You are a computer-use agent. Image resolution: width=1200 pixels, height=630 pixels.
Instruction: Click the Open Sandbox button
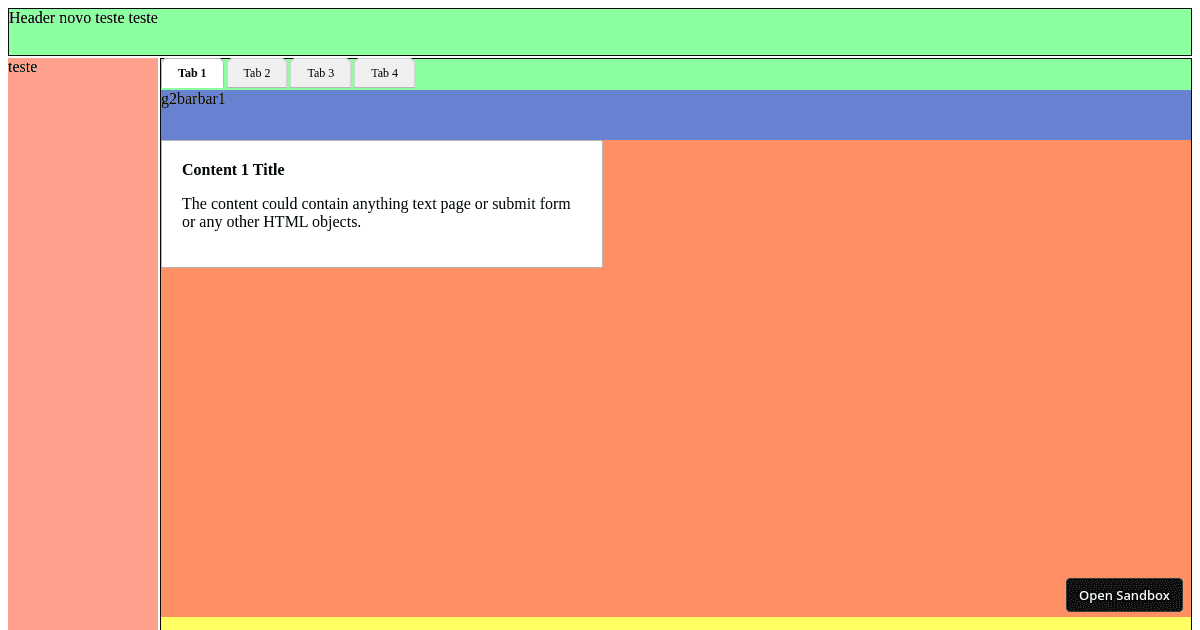(x=1124, y=595)
